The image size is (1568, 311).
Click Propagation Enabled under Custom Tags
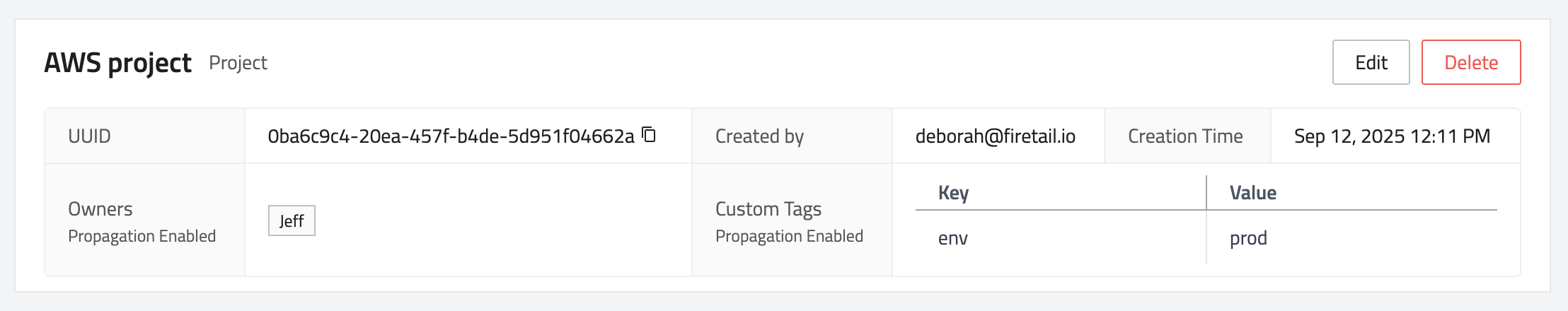point(789,236)
